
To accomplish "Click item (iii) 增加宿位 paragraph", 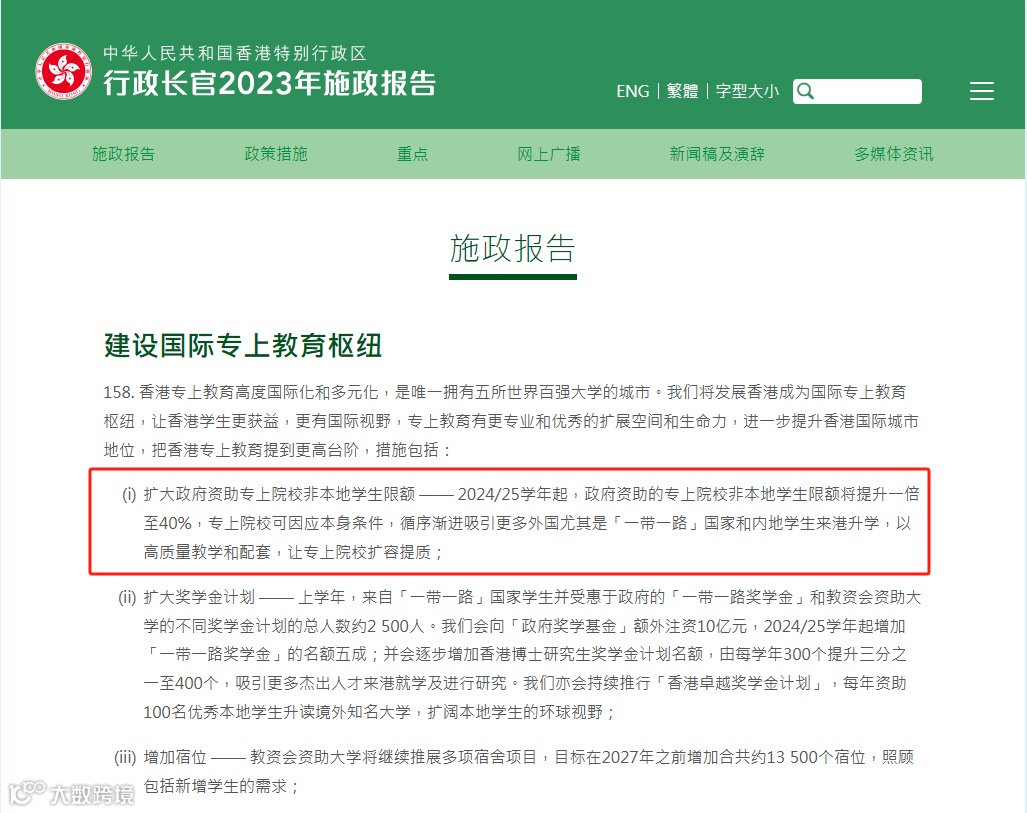I will click(514, 771).
